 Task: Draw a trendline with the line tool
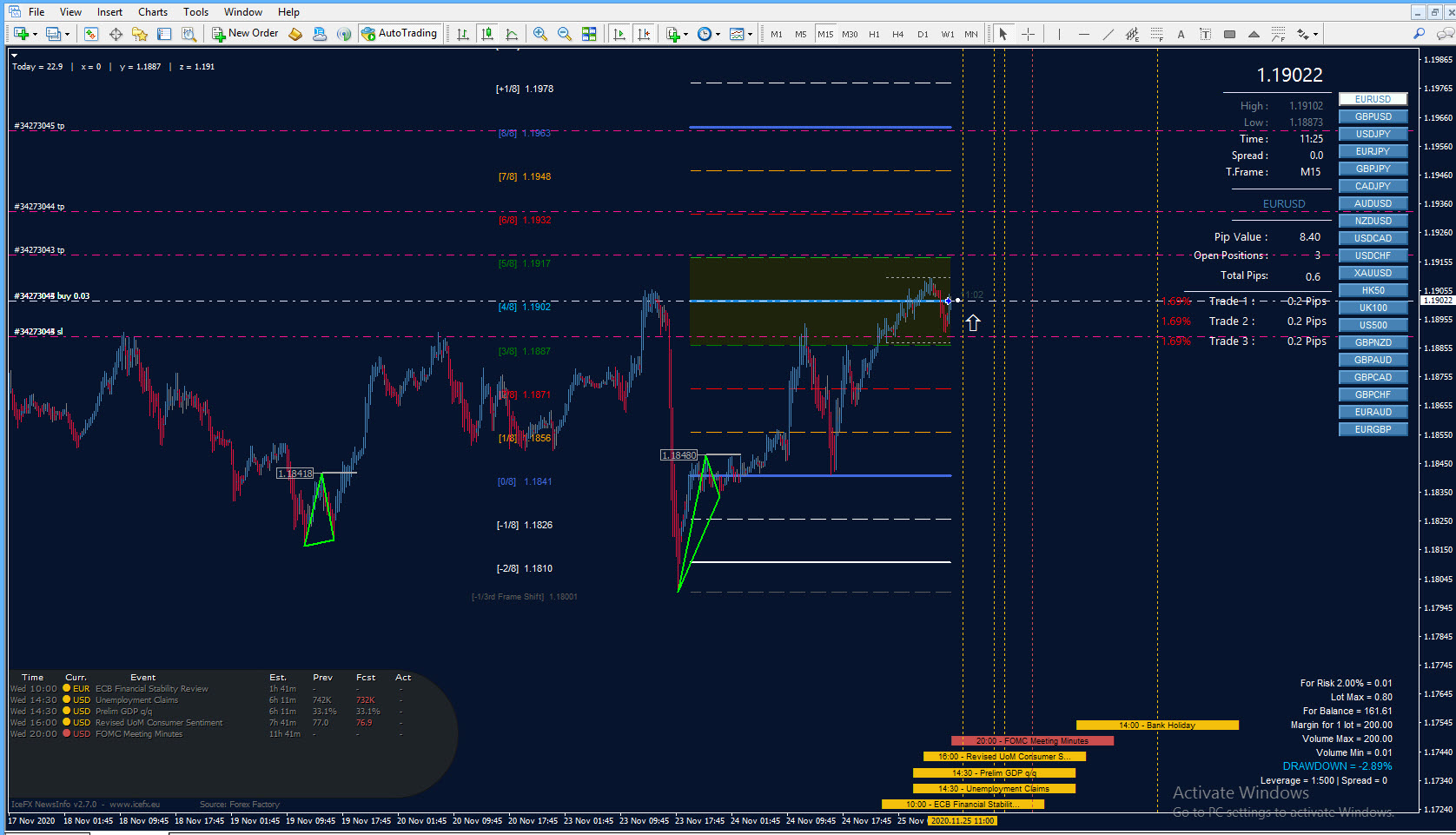coord(1108,34)
